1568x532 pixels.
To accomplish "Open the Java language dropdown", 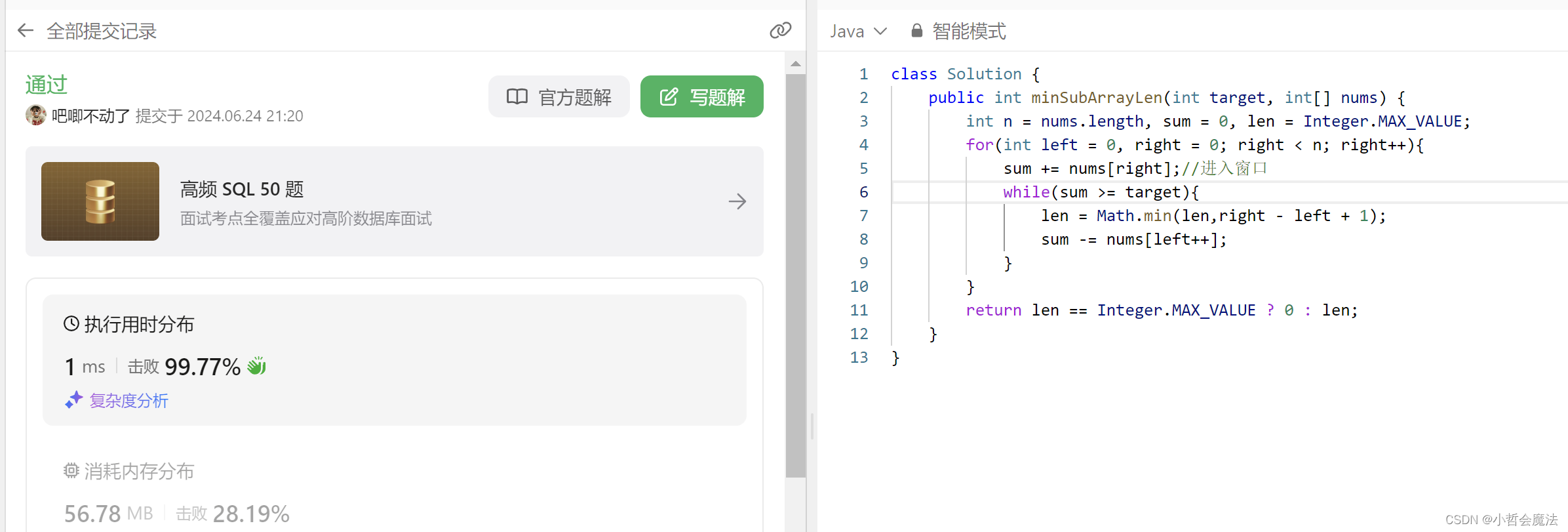I will [x=858, y=31].
